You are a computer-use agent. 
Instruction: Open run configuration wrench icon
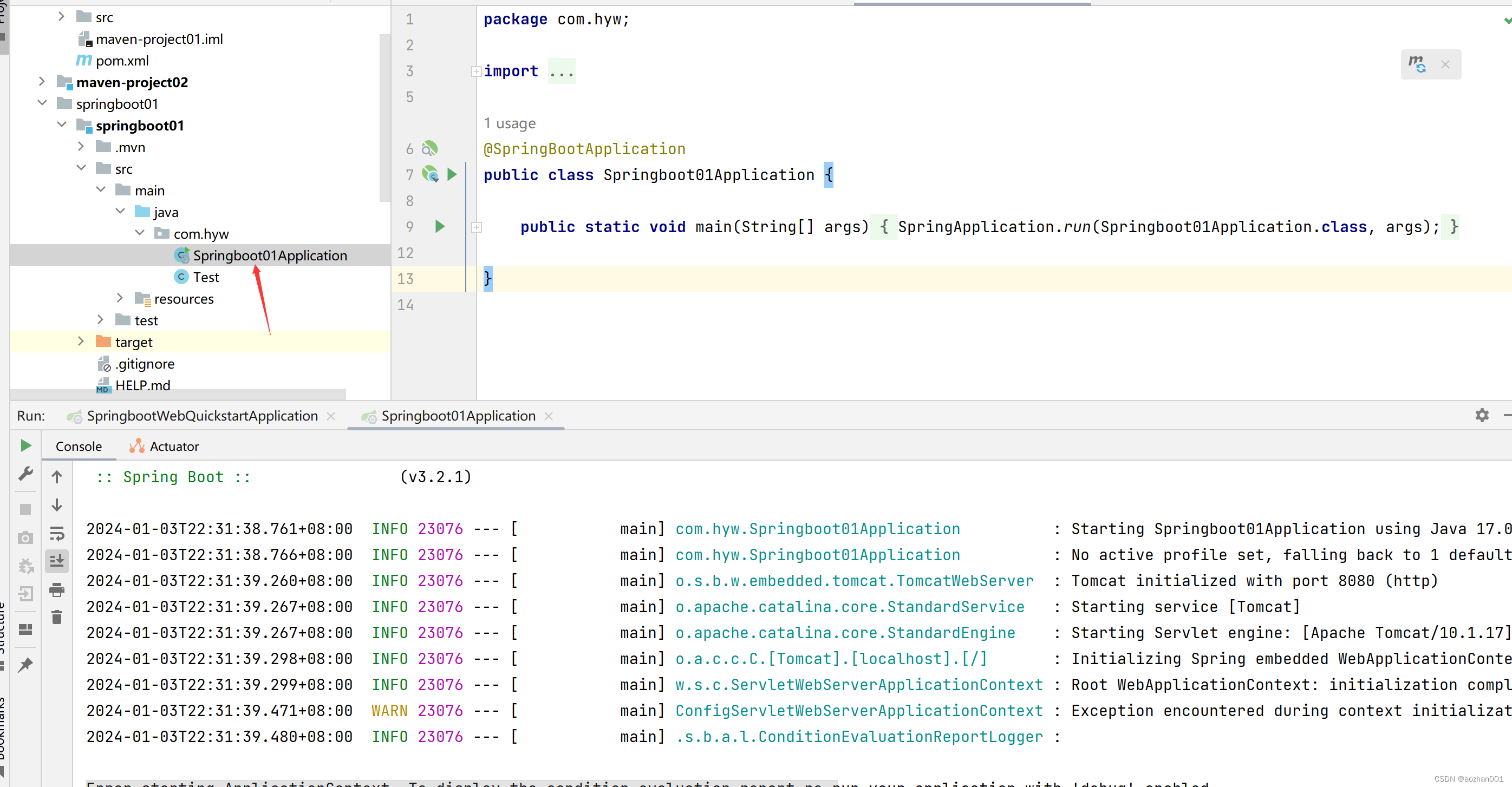point(26,474)
